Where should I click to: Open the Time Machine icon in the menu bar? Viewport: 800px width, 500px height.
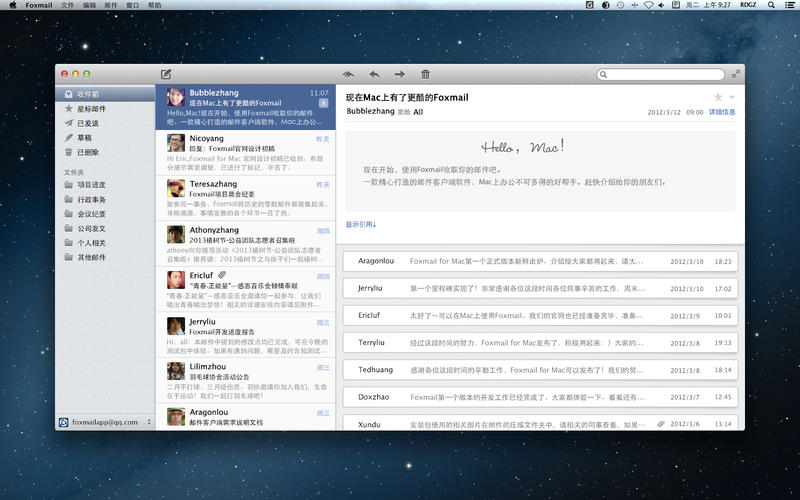(x=620, y=5)
